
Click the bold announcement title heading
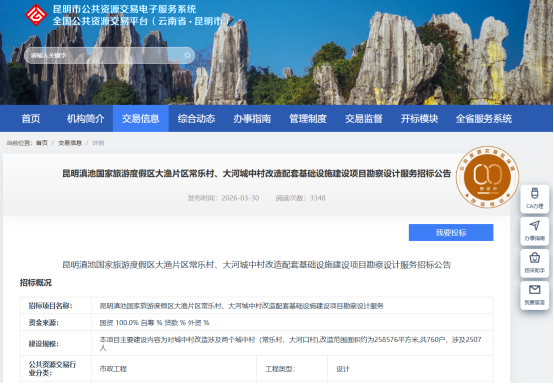[x=257, y=173]
